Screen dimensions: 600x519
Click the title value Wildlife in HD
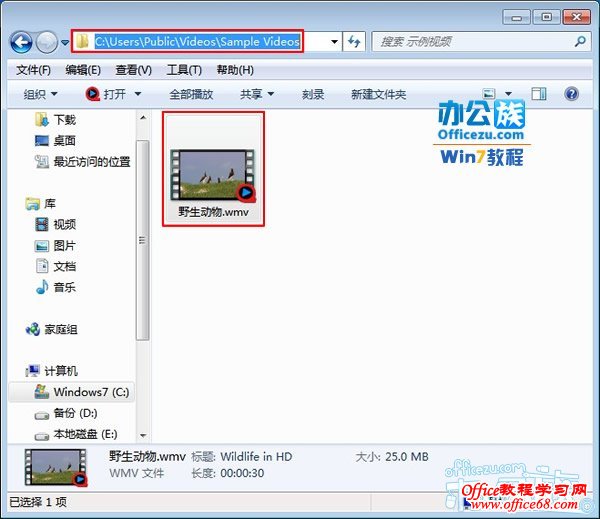coord(256,457)
